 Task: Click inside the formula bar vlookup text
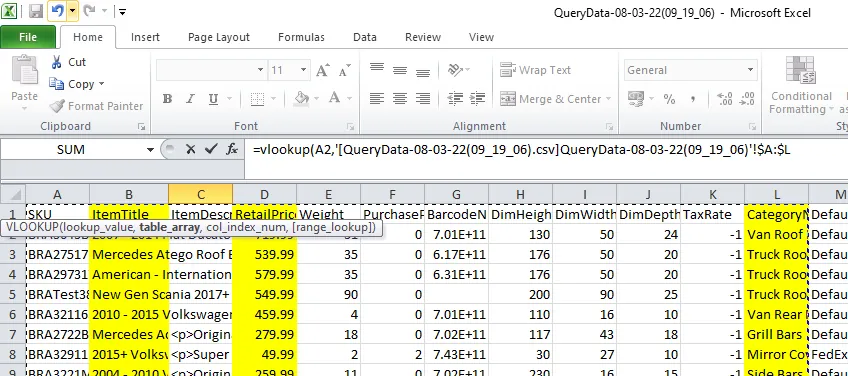click(x=521, y=150)
